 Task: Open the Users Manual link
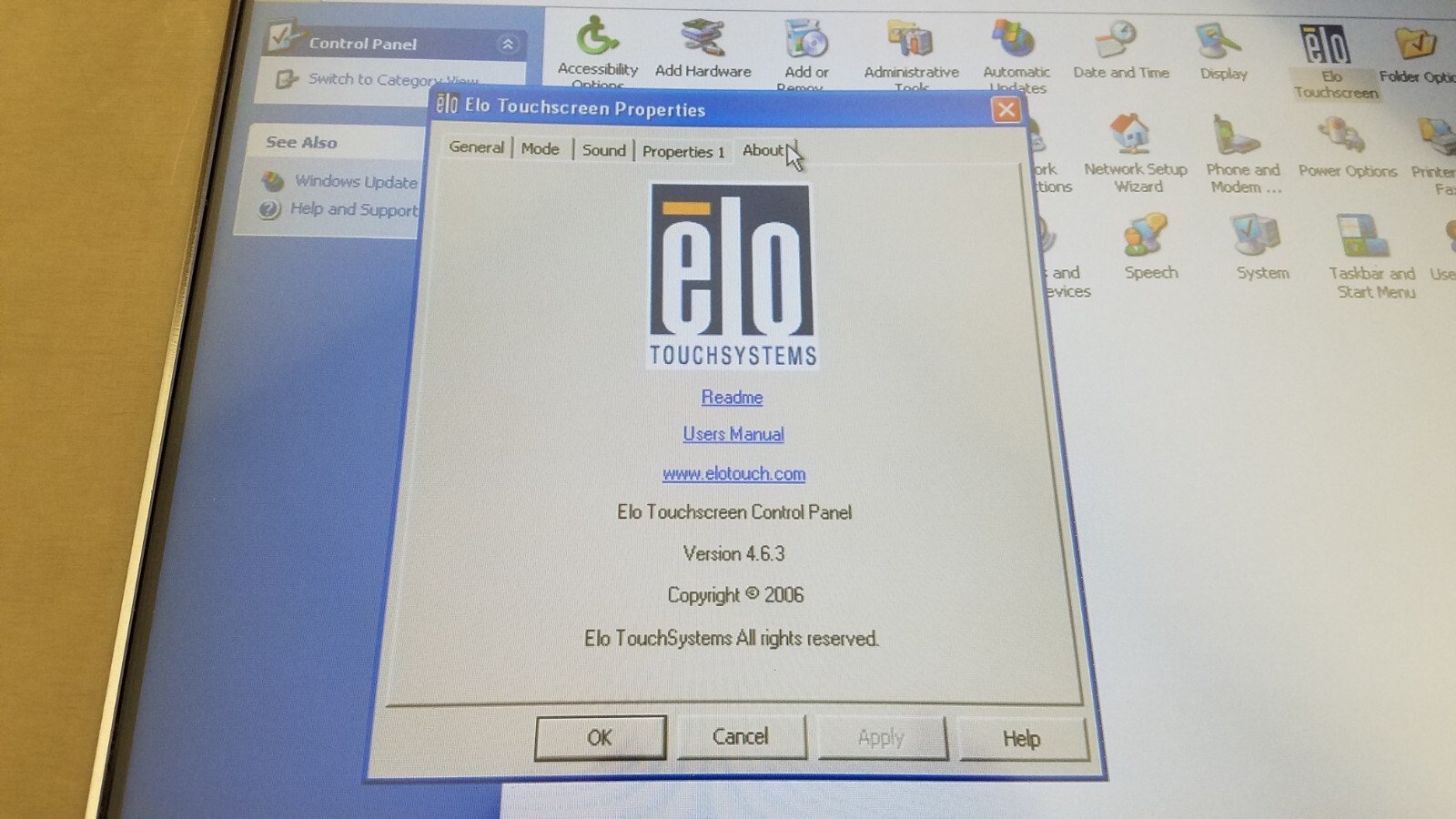coord(733,435)
